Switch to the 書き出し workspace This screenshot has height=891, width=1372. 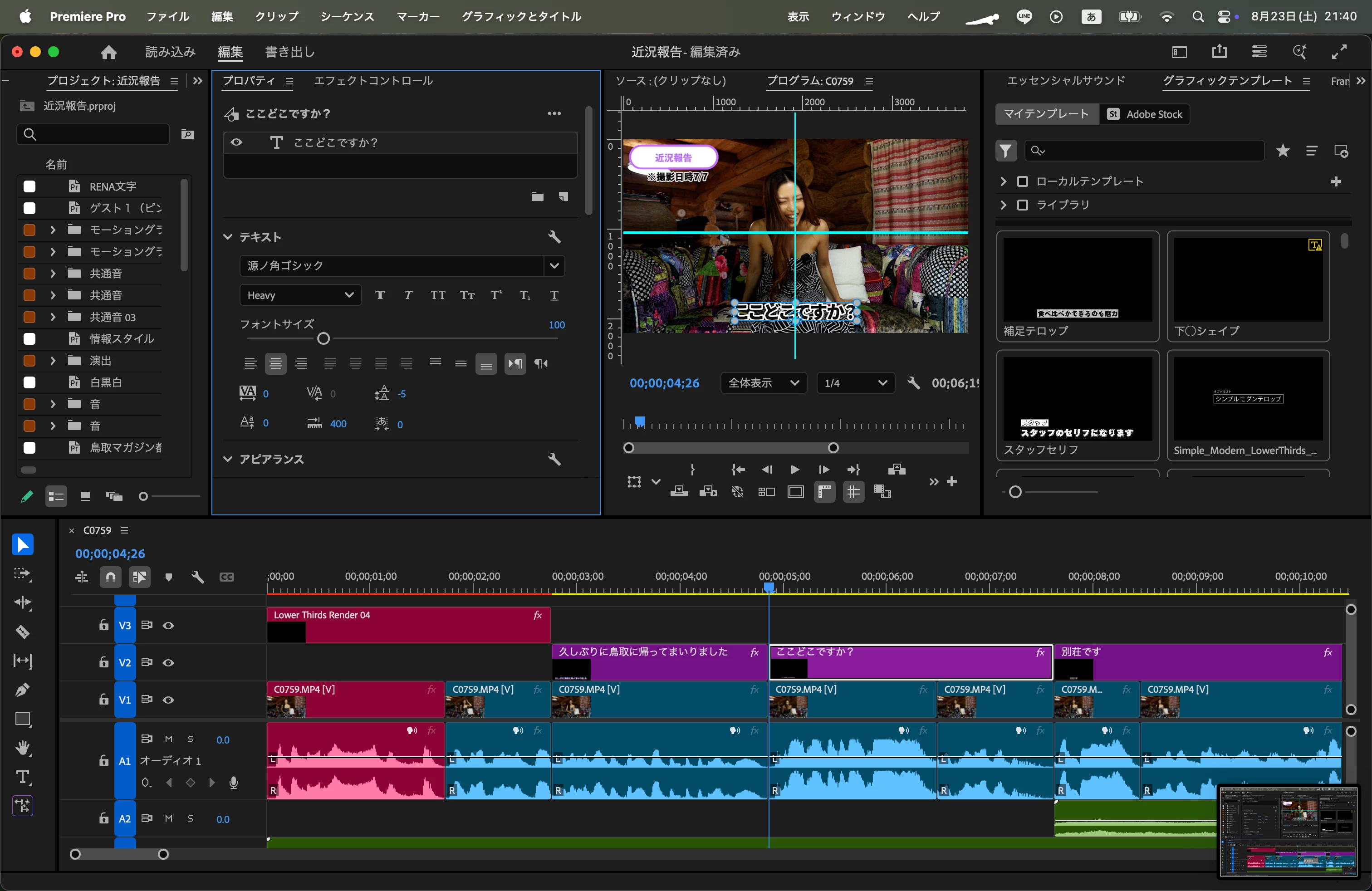pos(289,52)
